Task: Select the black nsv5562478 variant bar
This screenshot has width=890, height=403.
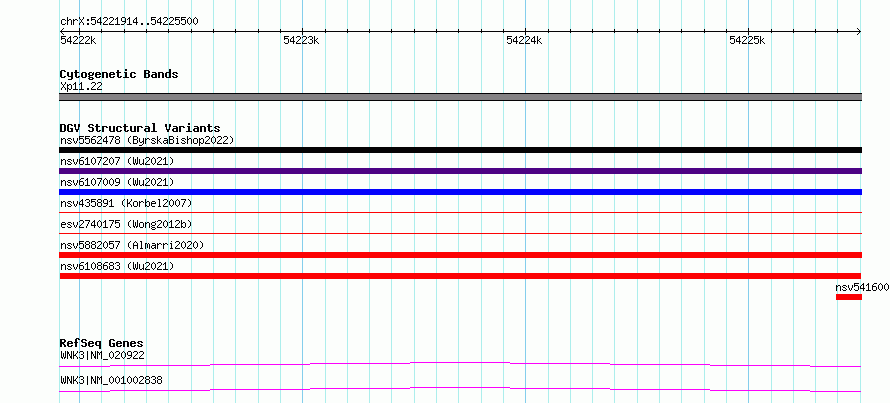Action: (x=460, y=150)
